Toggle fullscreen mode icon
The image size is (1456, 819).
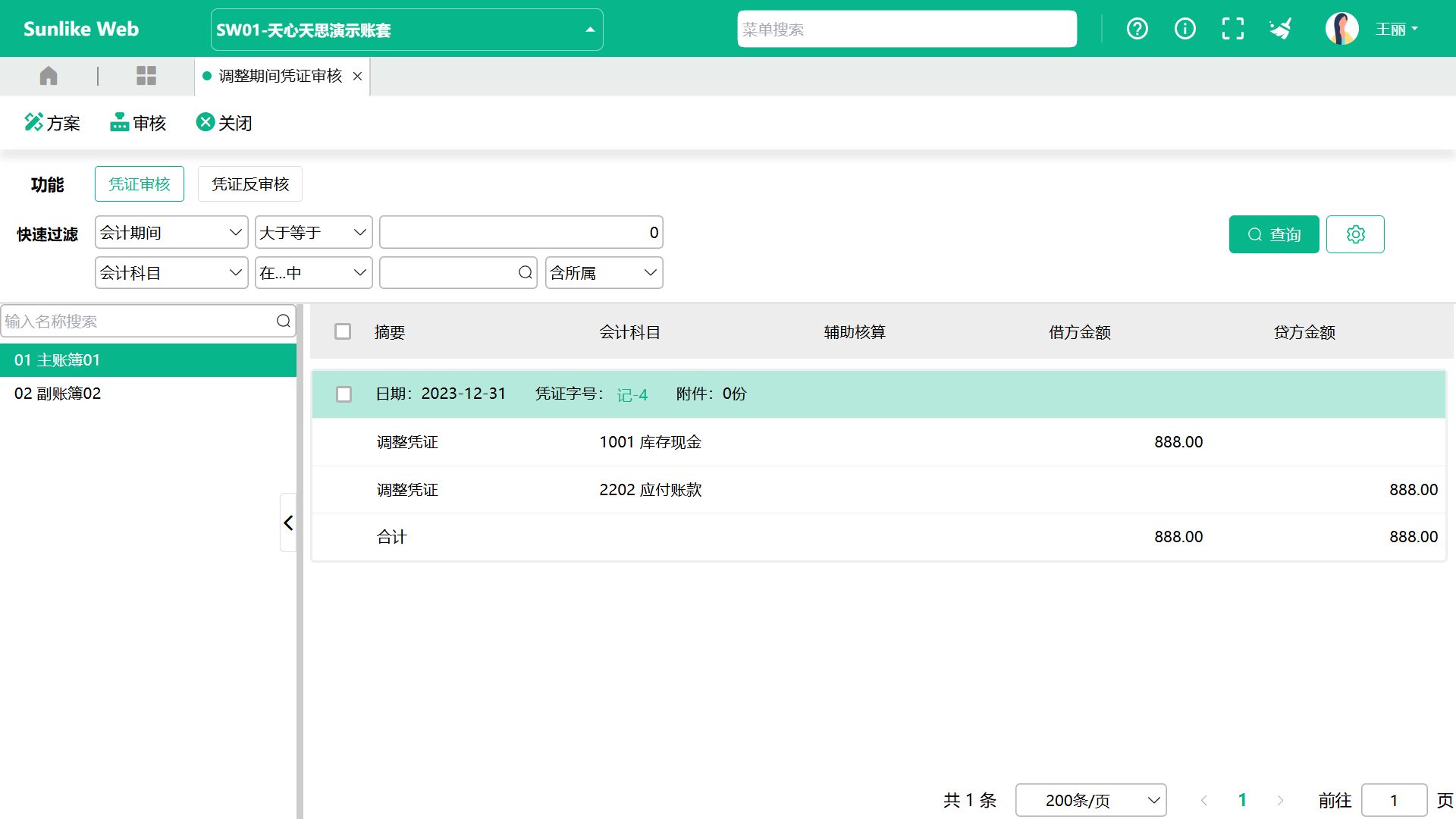pos(1233,29)
